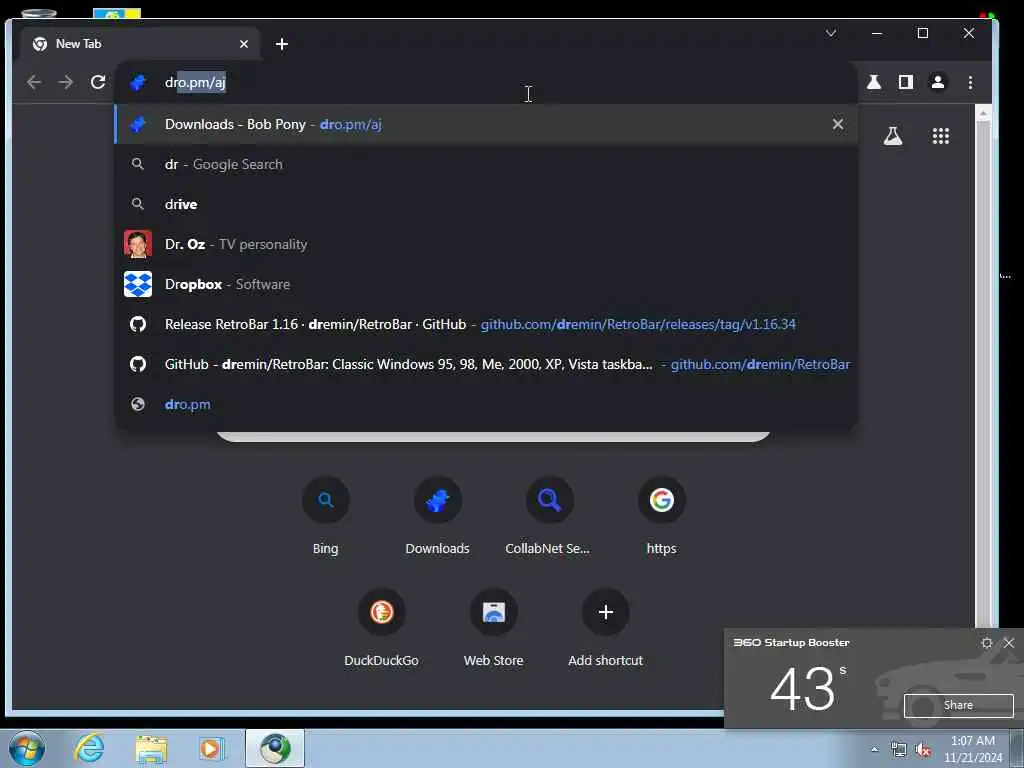Open Chrome three-dot menu
This screenshot has width=1024, height=768.
click(x=970, y=82)
